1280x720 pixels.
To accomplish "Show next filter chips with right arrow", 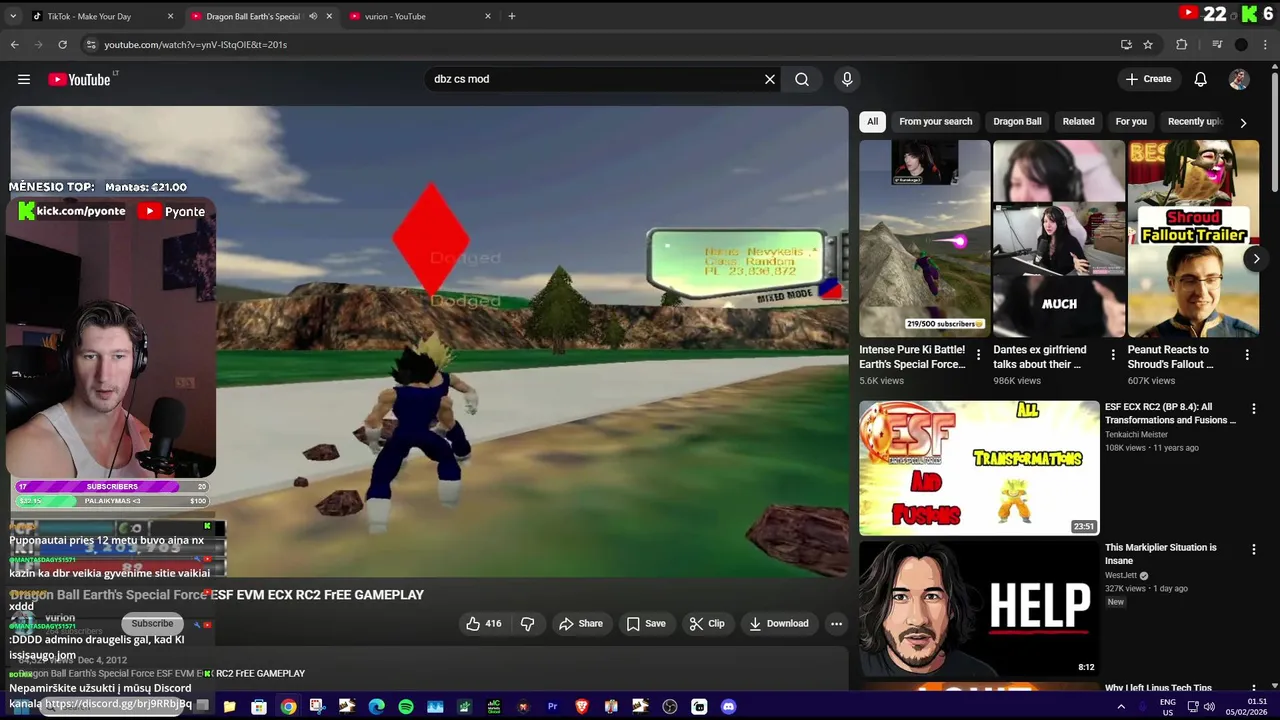I will pyautogui.click(x=1243, y=122).
